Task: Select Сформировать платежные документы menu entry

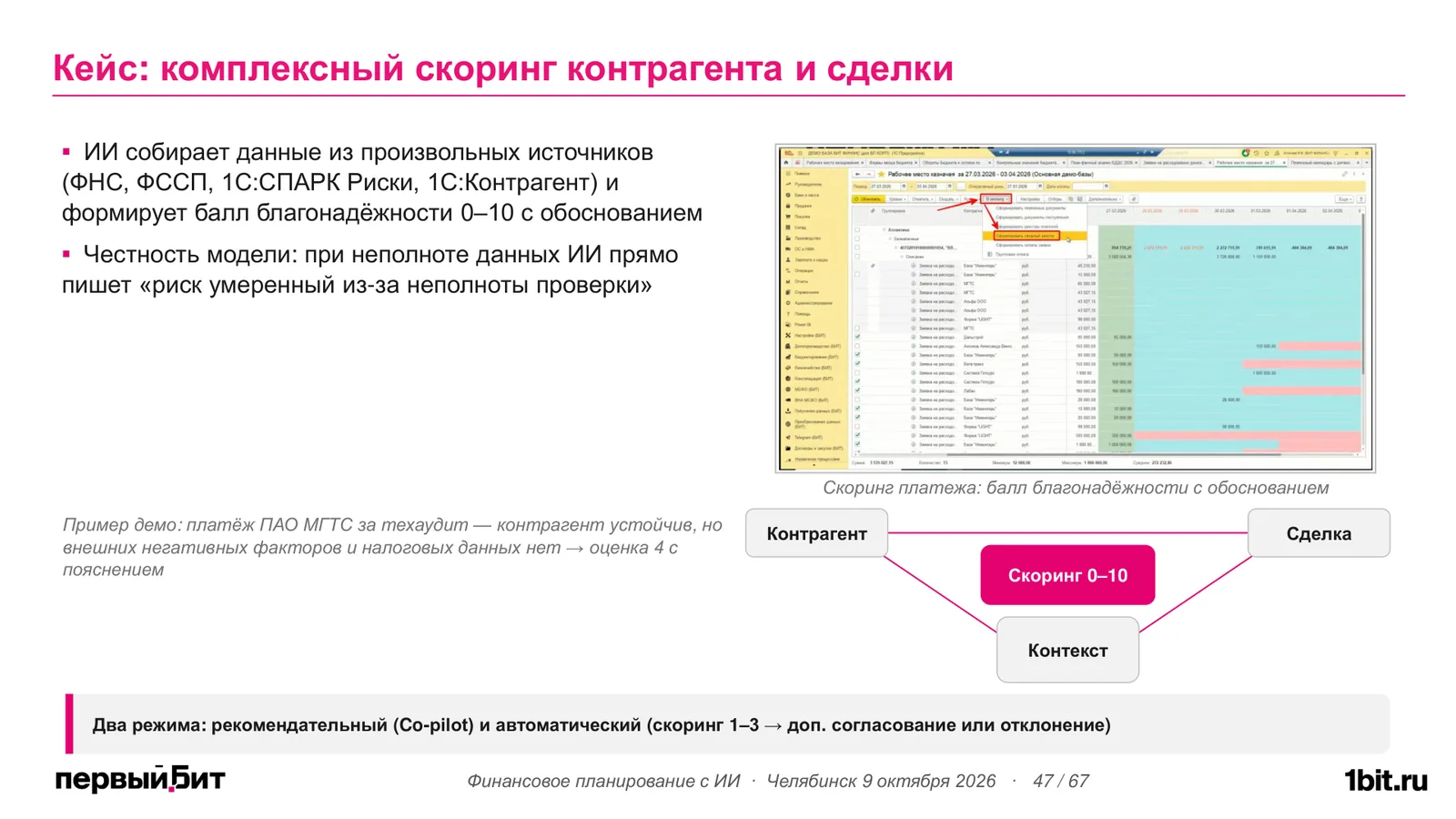Action: point(1031,207)
